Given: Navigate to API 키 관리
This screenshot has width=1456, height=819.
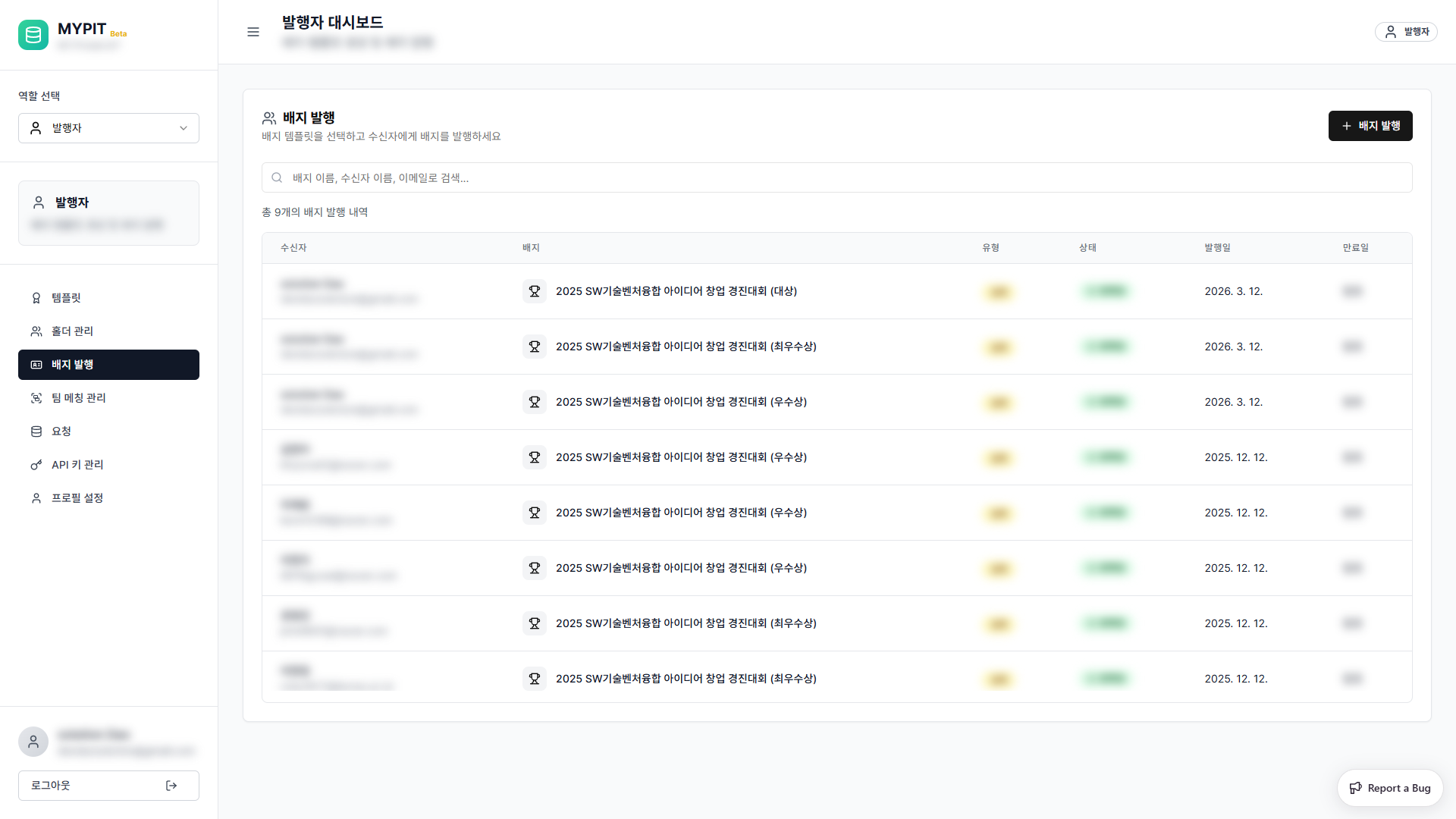Looking at the screenshot, I should (77, 465).
